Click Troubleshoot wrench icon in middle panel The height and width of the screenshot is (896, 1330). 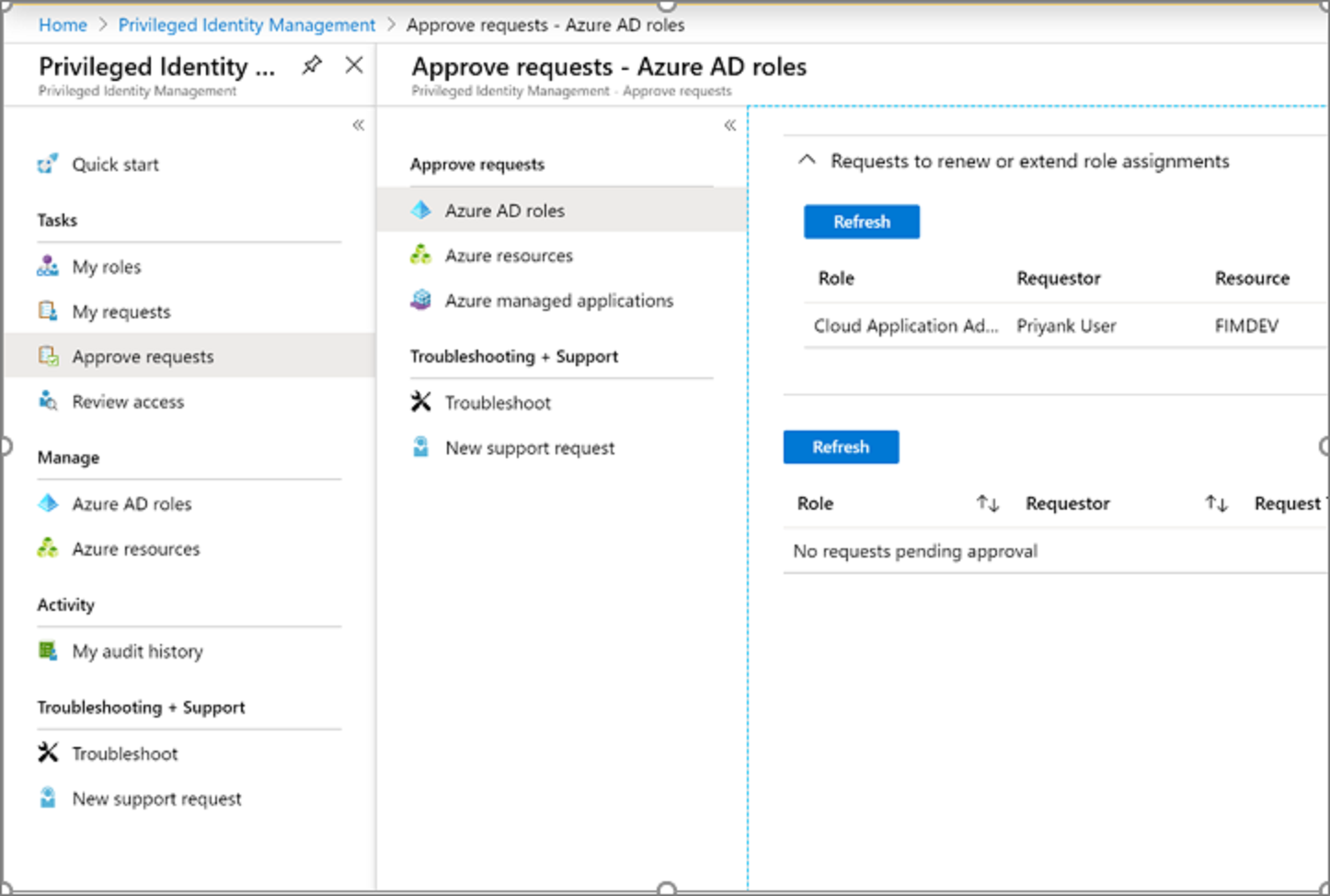click(421, 402)
